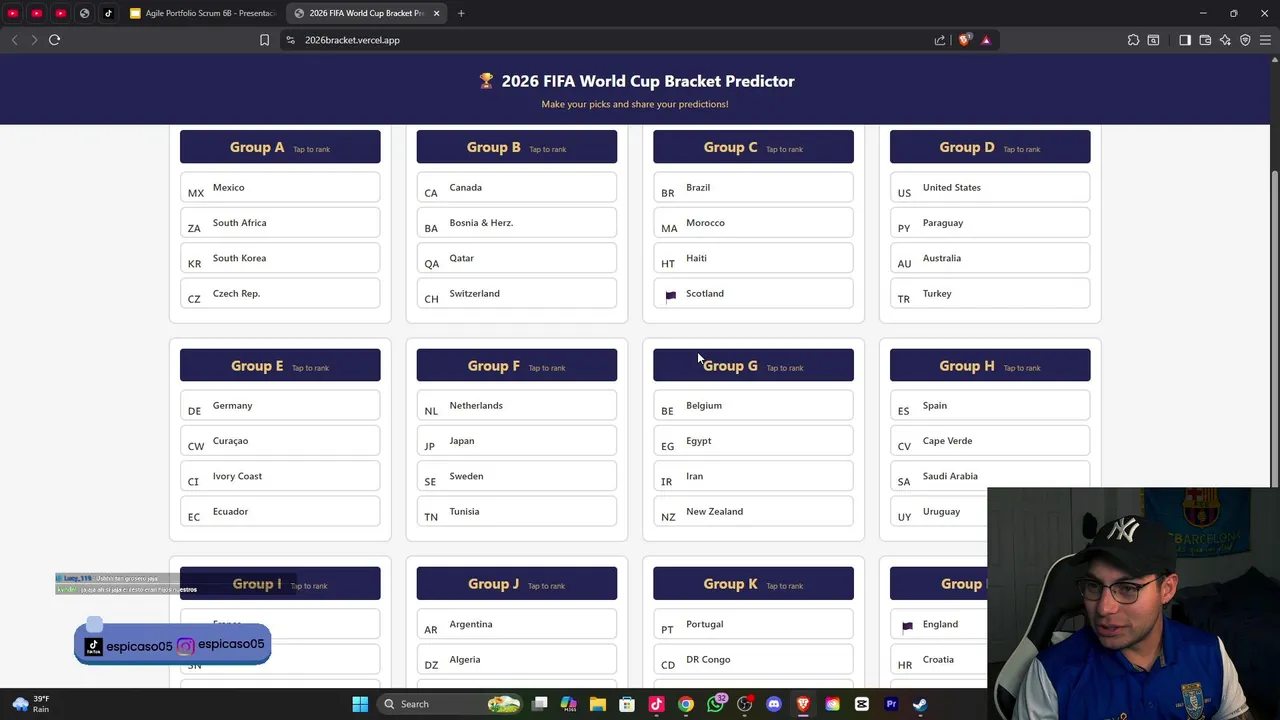1280x720 pixels.
Task: Tap the Group K header to rank
Action: click(x=753, y=584)
